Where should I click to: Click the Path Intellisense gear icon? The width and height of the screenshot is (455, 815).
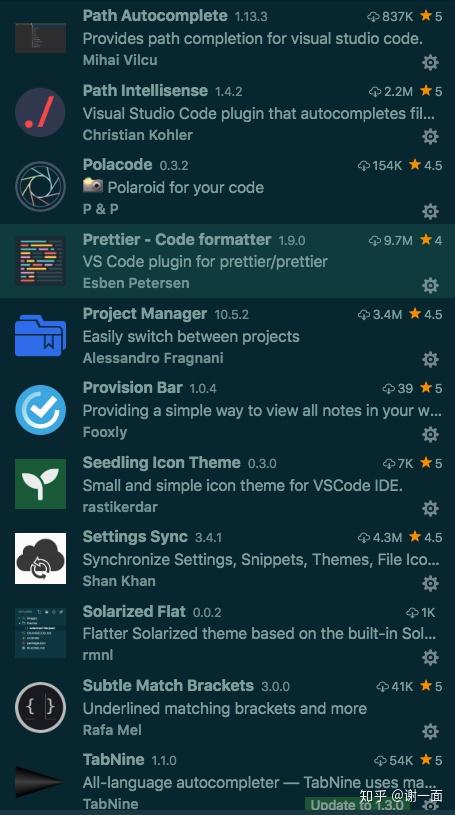(x=430, y=137)
